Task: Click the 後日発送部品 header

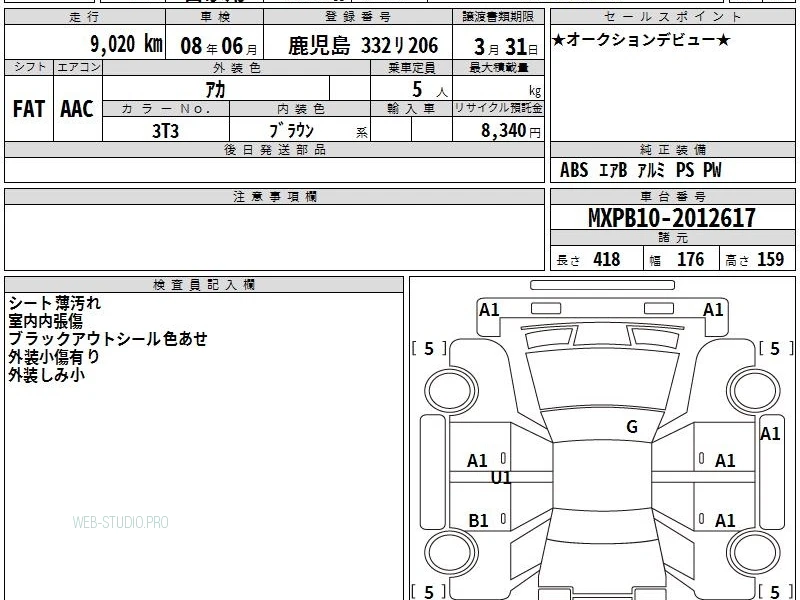Action: point(274,149)
